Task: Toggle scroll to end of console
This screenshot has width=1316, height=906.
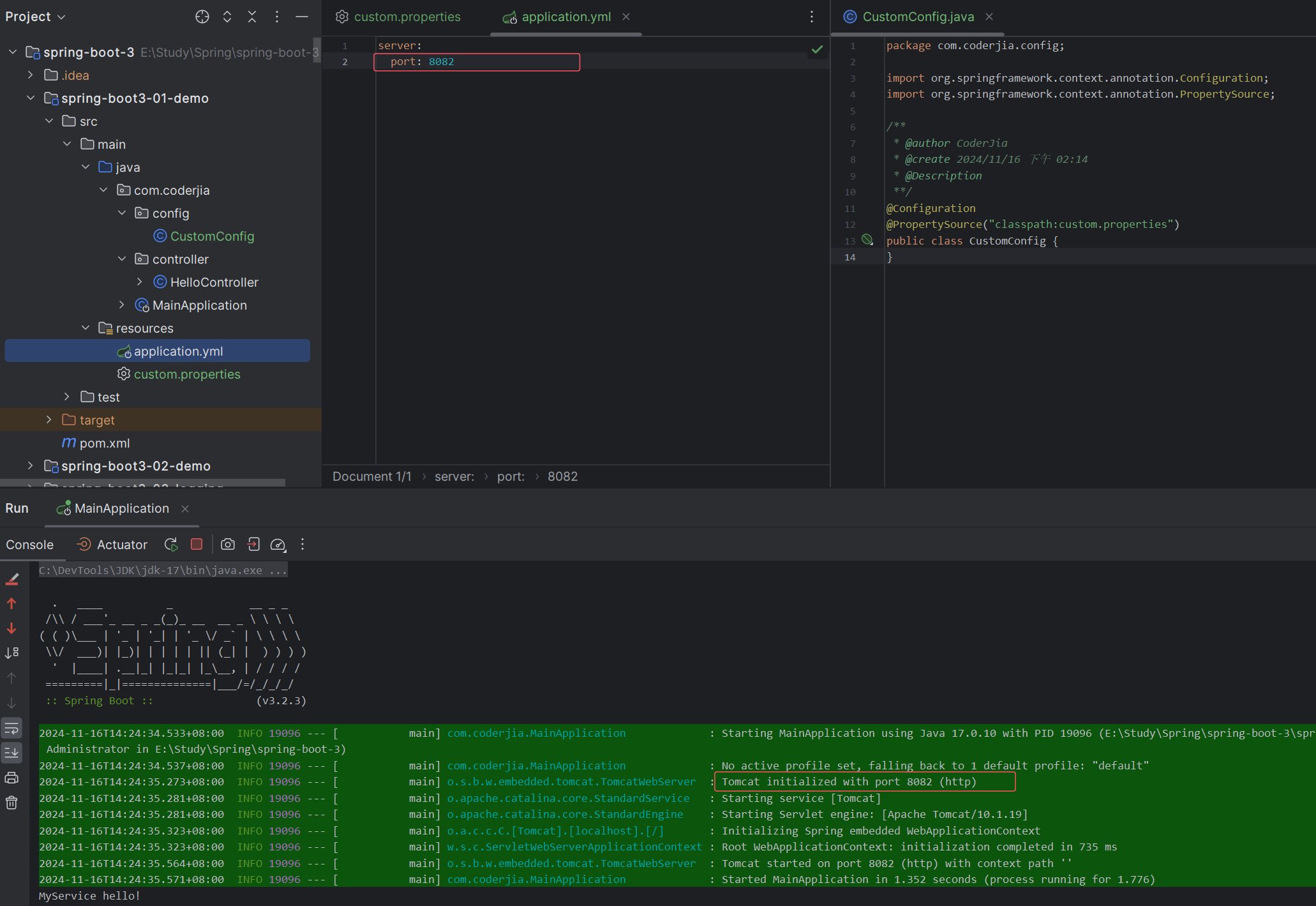Action: (x=12, y=753)
